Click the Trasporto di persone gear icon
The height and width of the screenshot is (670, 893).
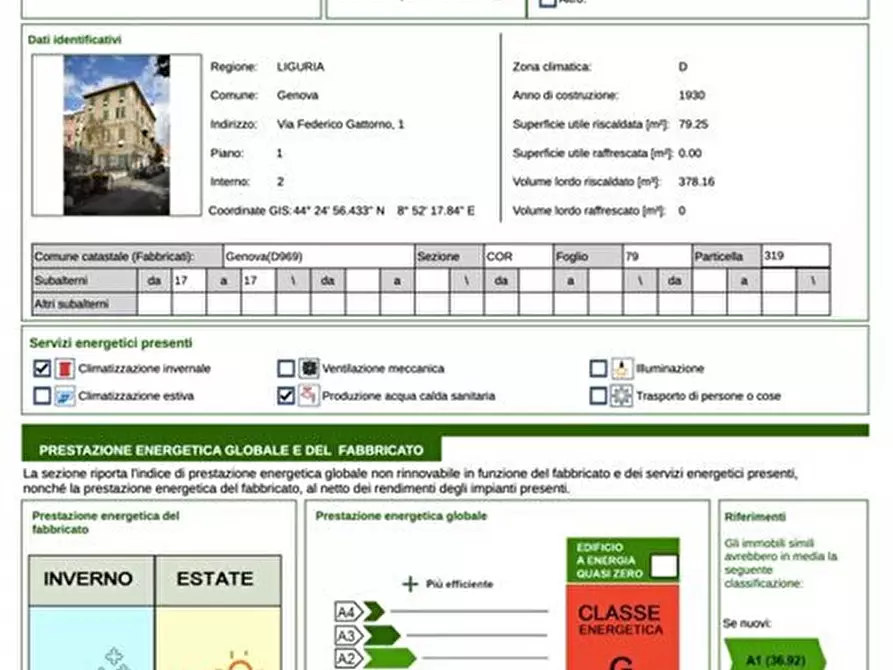(621, 395)
